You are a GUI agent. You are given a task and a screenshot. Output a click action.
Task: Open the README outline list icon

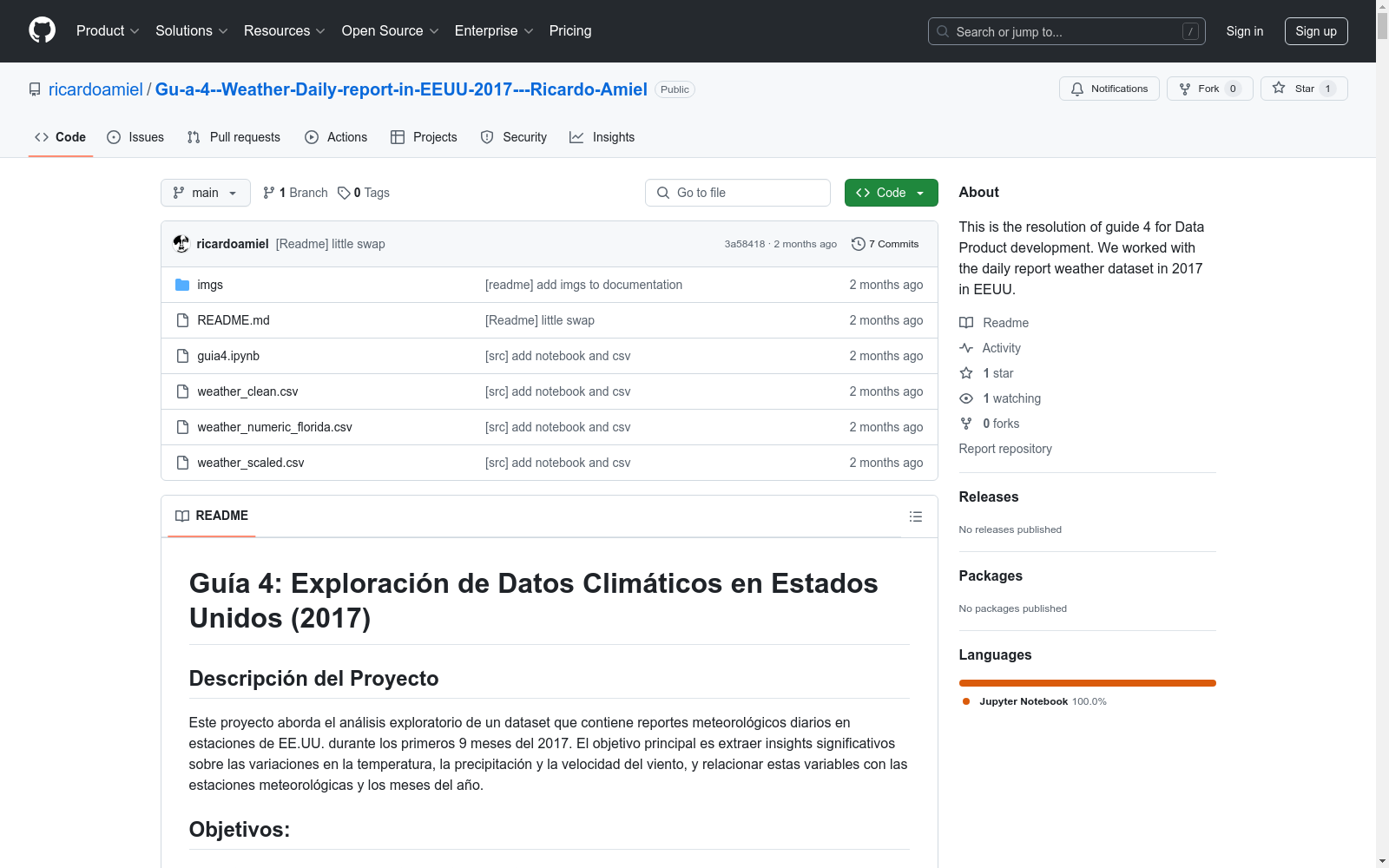click(916, 516)
